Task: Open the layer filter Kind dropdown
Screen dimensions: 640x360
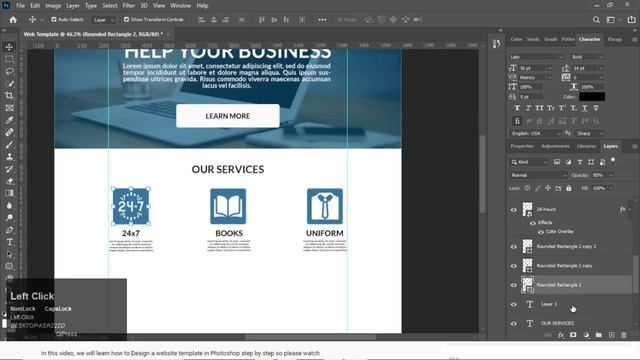Action: (529, 162)
